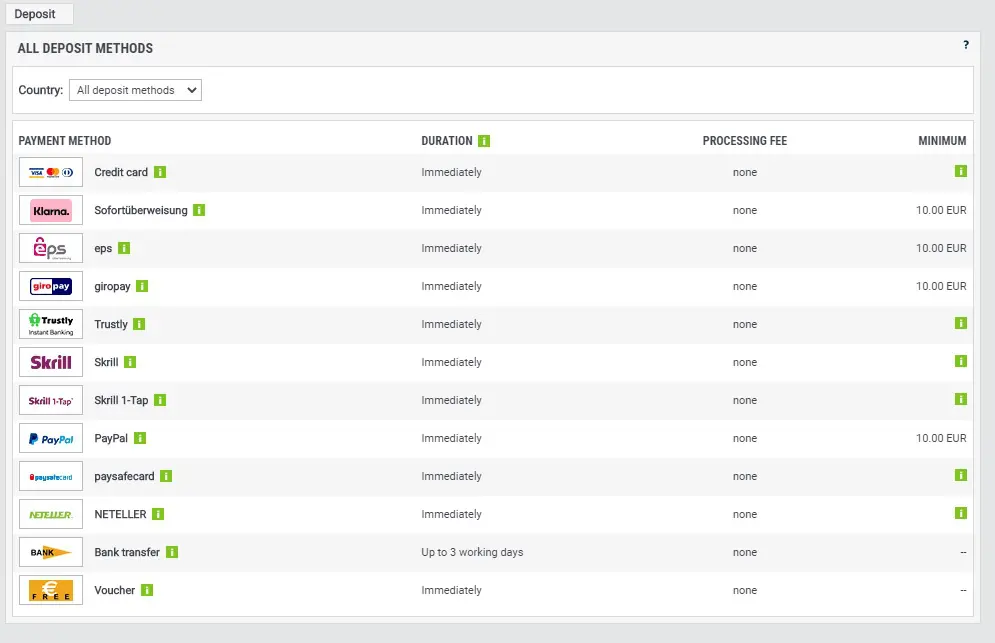Screen dimensions: 995x643
Task: Click the 10.00 EUR minimum for Sofortüberweisung
Action: tap(941, 210)
